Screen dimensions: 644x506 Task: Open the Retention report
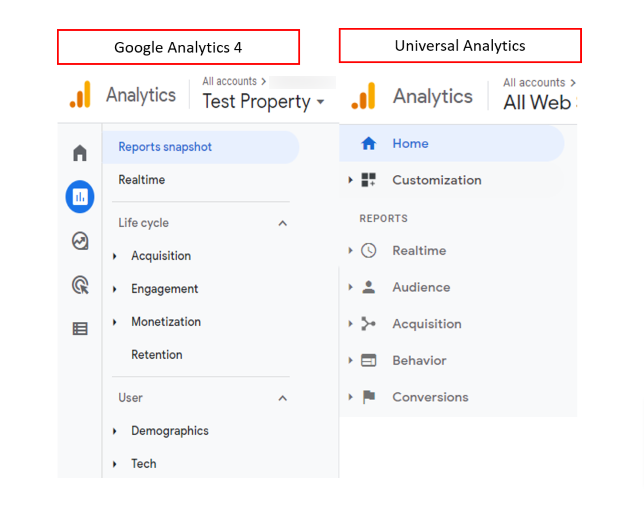point(157,355)
